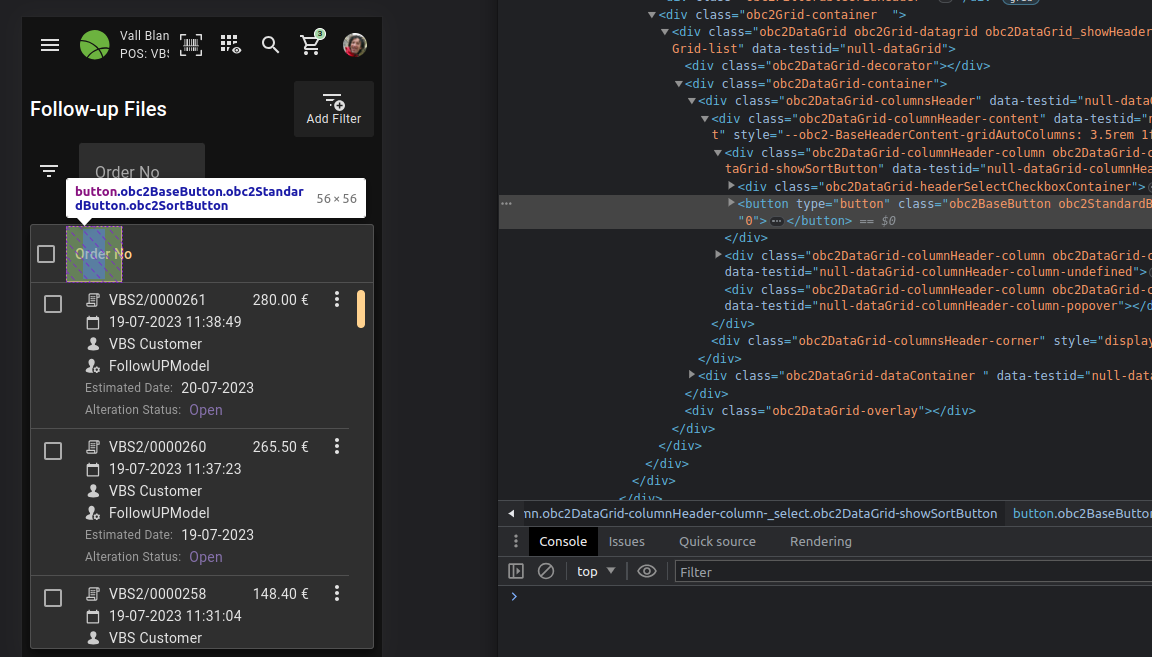Click the Add Filter button
This screenshot has width=1152, height=657.
[x=334, y=109]
